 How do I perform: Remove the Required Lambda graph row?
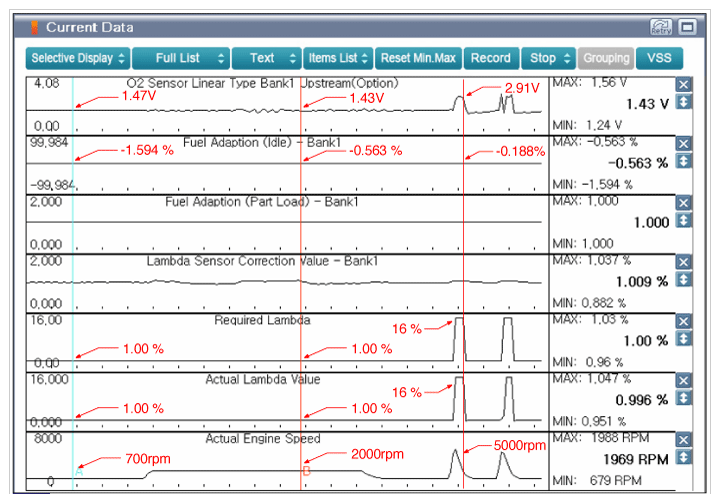pos(684,321)
